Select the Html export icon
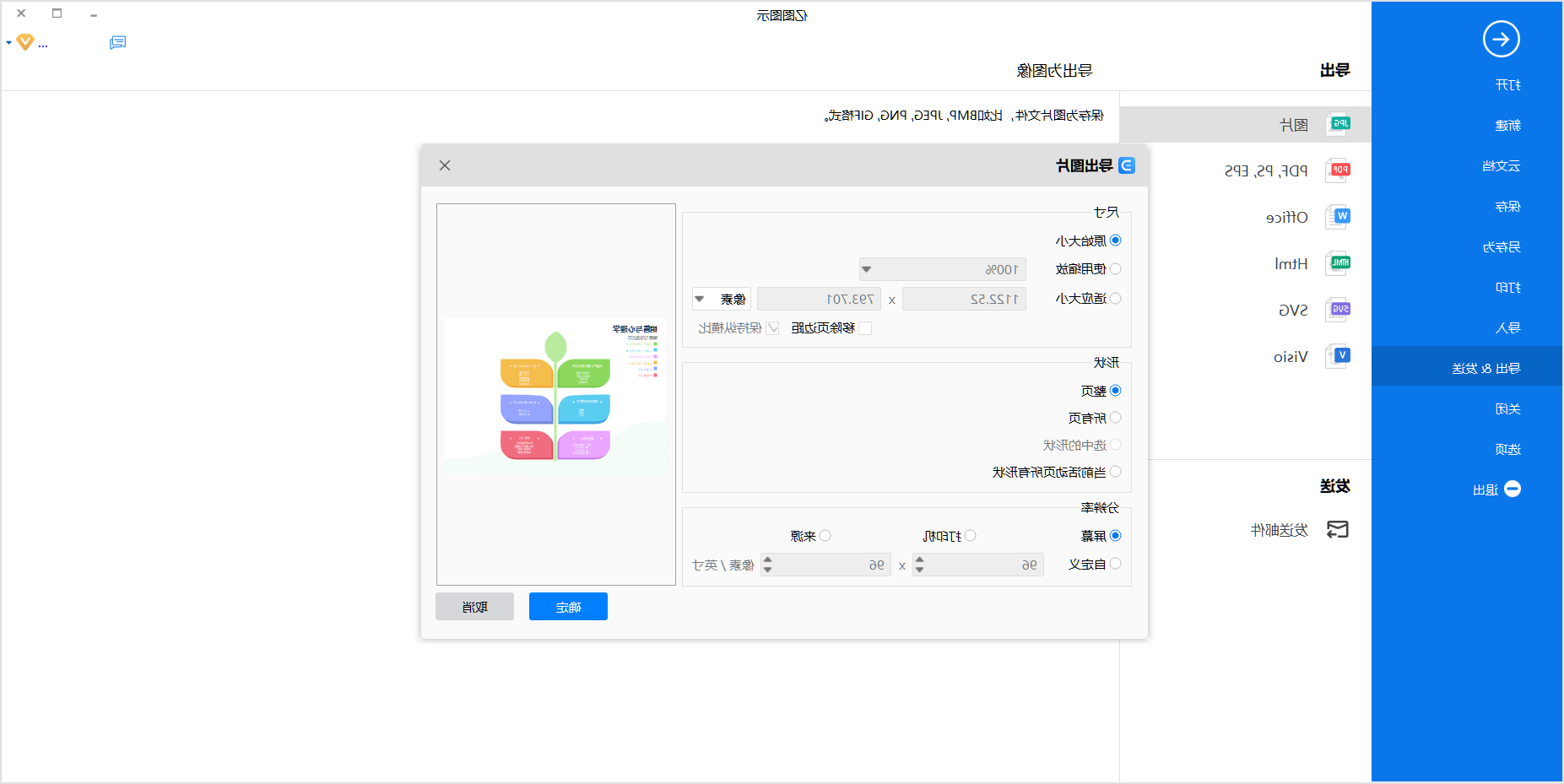Viewport: 1564px width, 784px height. (x=1338, y=263)
